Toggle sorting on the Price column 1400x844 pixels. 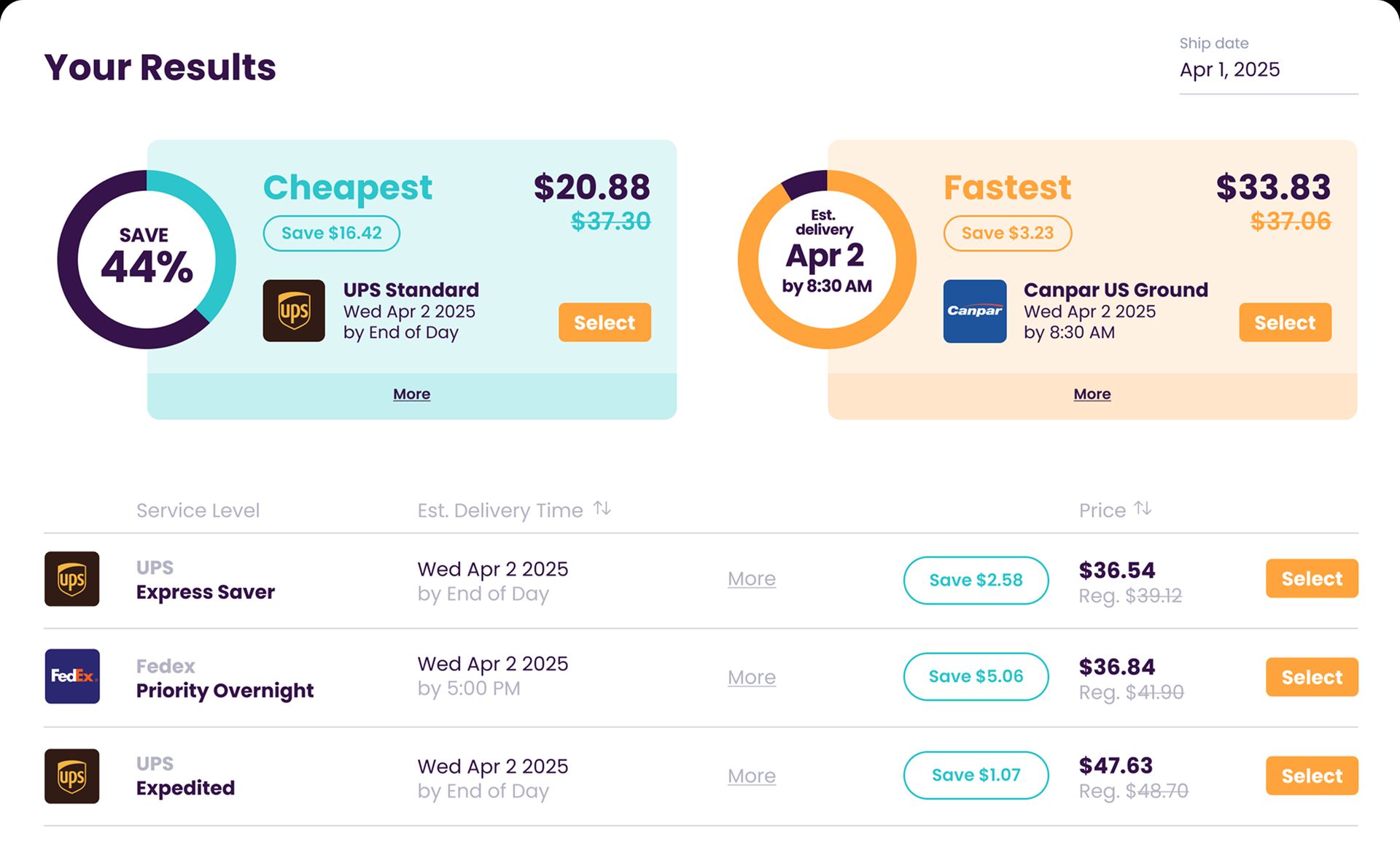tap(1143, 508)
